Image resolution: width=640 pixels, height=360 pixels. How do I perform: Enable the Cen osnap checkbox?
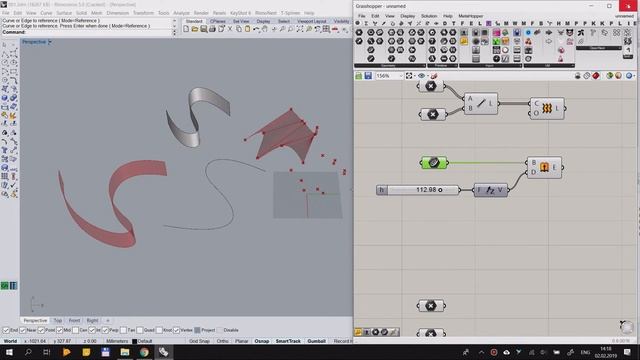(76, 330)
